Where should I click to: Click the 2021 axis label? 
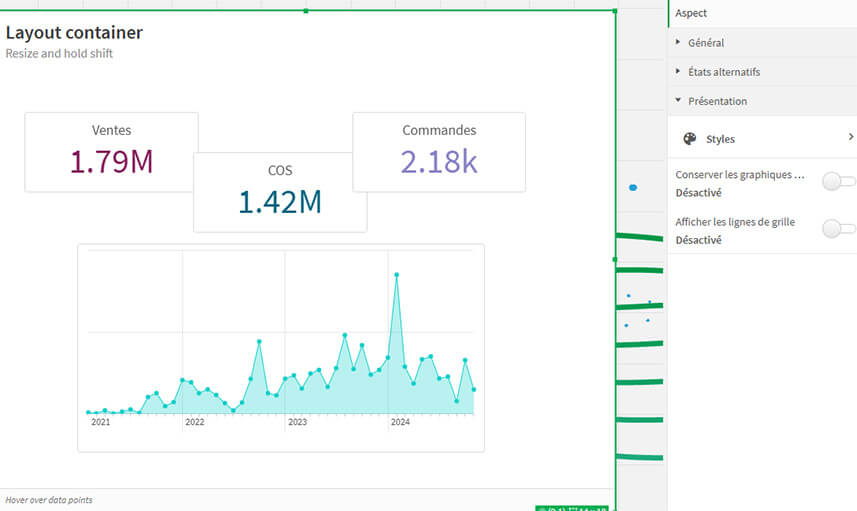coord(101,422)
